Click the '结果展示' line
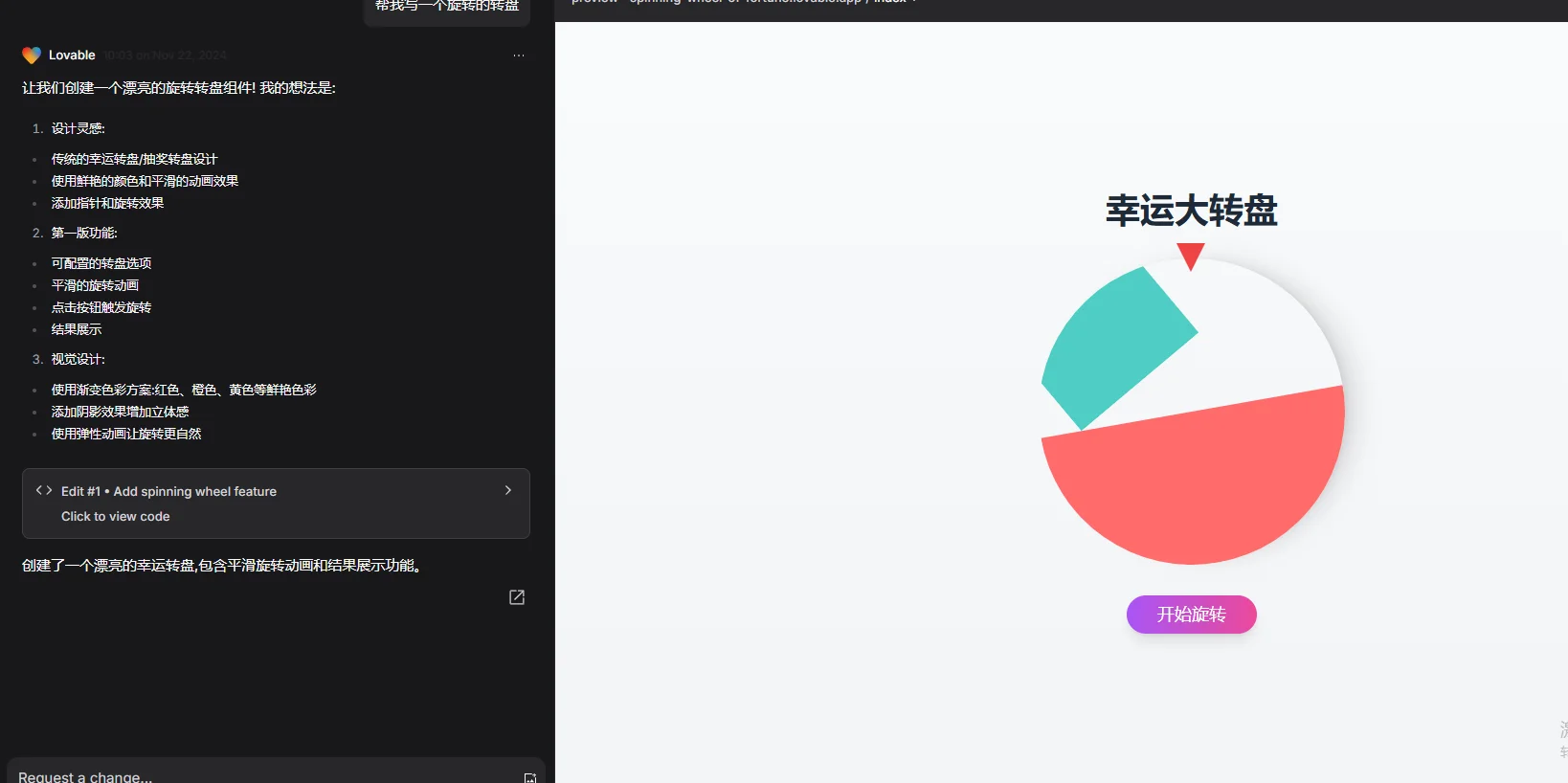Screen dimensions: 1568x783 point(77,329)
